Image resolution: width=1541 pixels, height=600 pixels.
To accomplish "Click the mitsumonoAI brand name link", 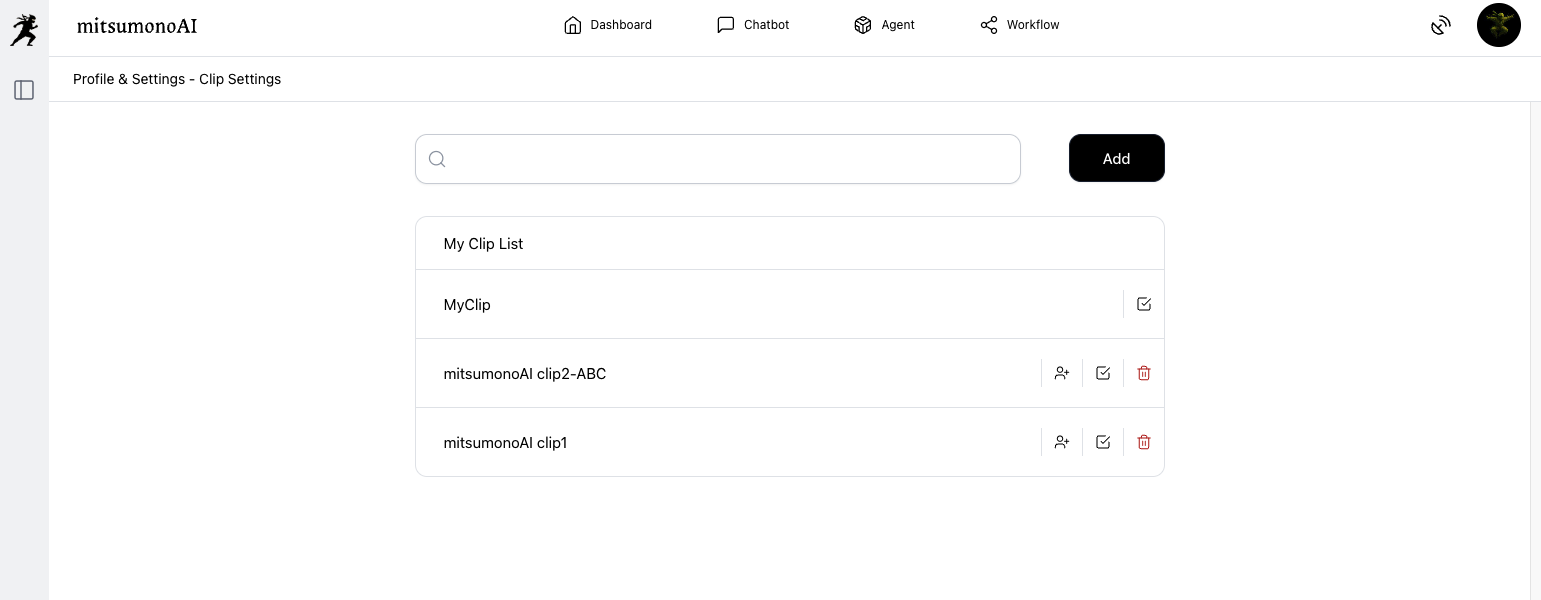I will [x=137, y=26].
